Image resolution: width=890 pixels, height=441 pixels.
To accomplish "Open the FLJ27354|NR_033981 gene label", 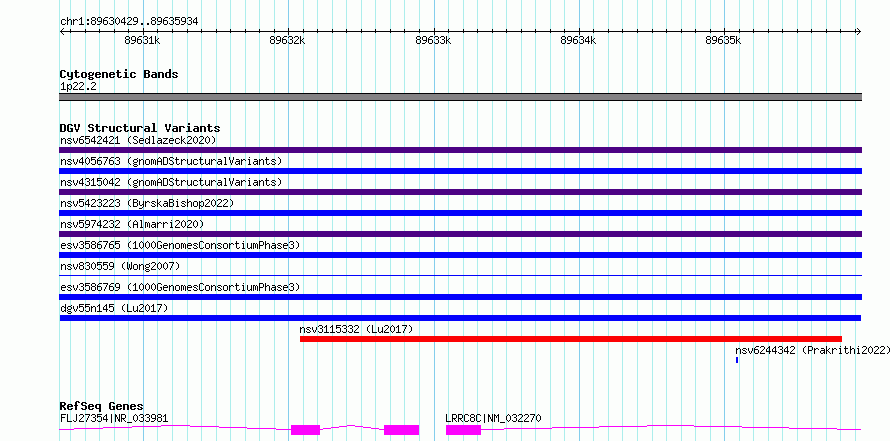I will pyautogui.click(x=114, y=419).
